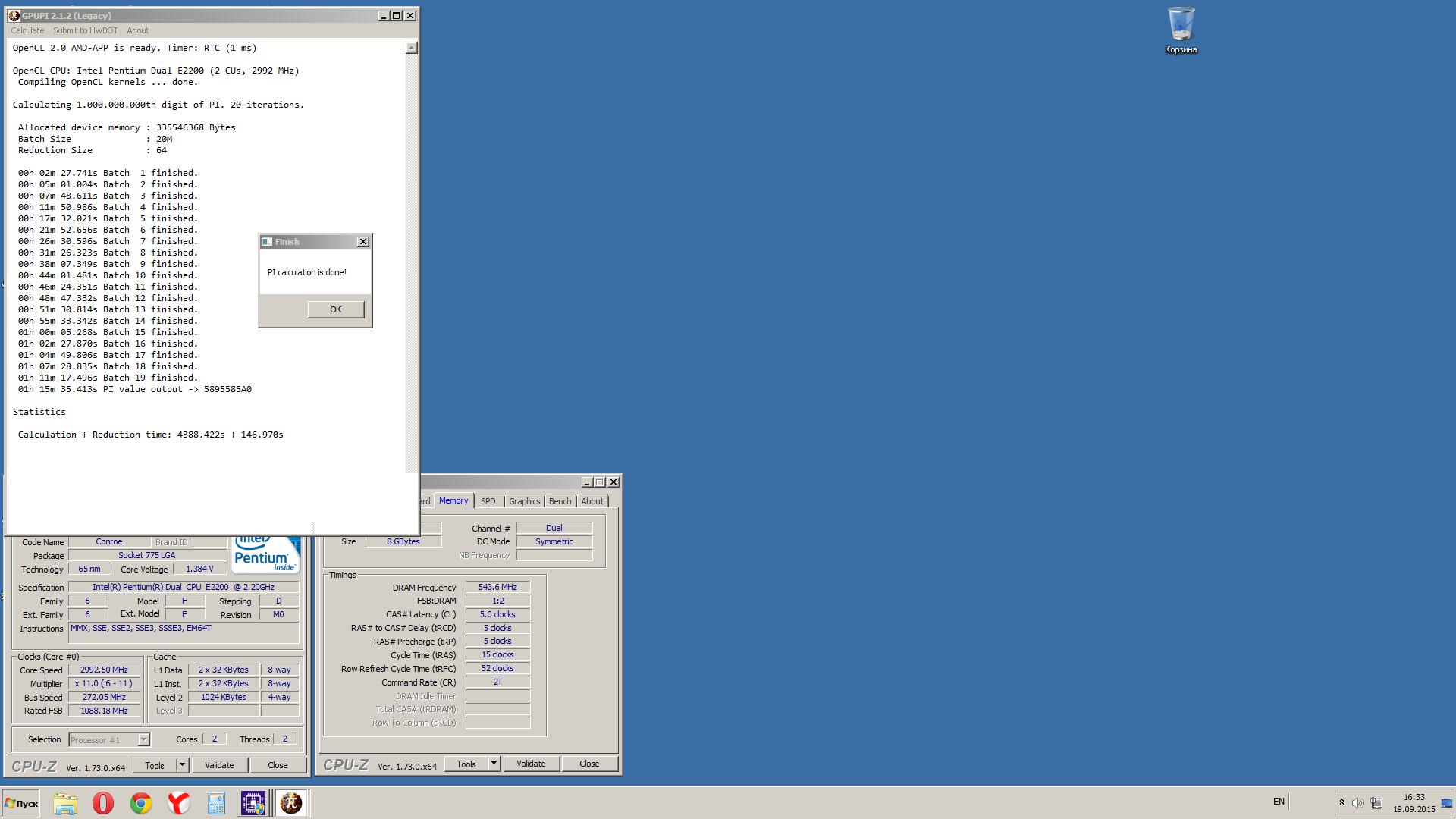Click memory Size field 8 GBytes
This screenshot has width=1456, height=819.
click(403, 541)
